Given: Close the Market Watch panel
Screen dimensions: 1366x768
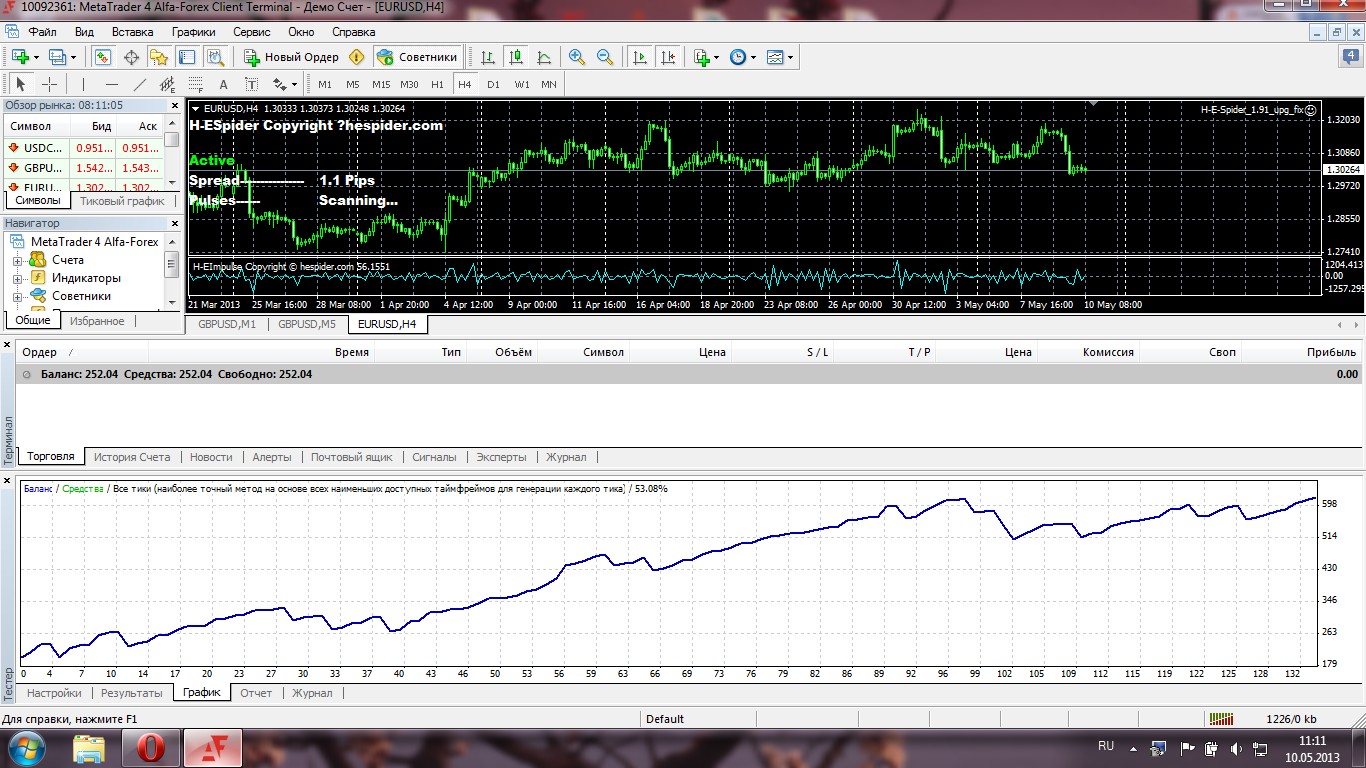Looking at the screenshot, I should point(176,105).
